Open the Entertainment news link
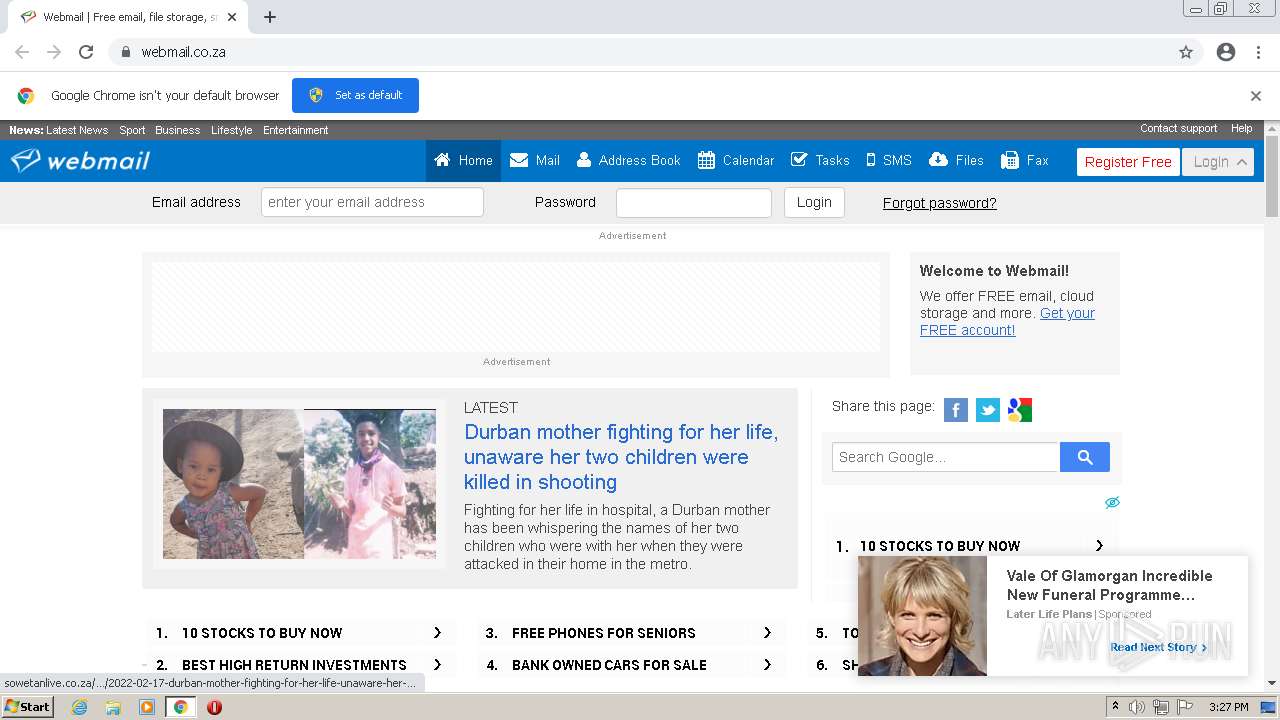Viewport: 1280px width, 720px height. click(x=295, y=130)
